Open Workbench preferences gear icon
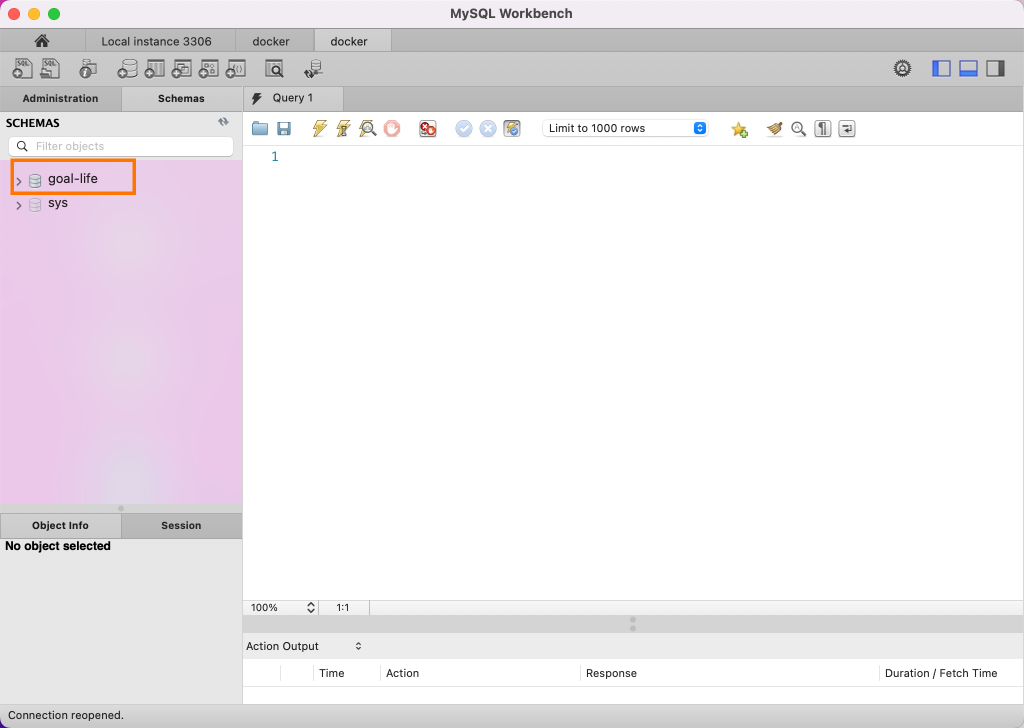 point(903,69)
